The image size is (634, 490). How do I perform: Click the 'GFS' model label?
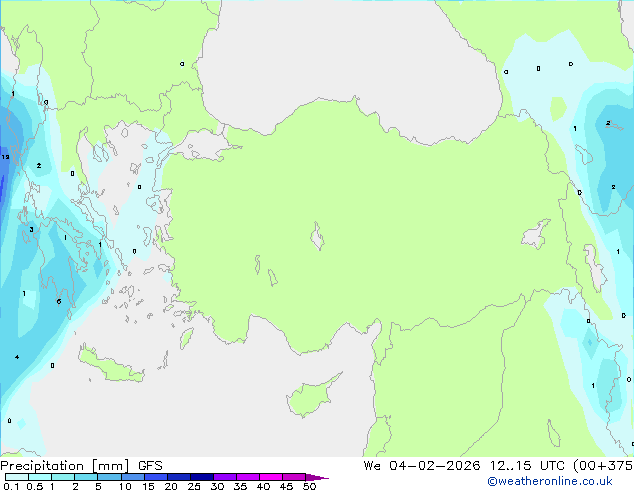[x=150, y=466]
